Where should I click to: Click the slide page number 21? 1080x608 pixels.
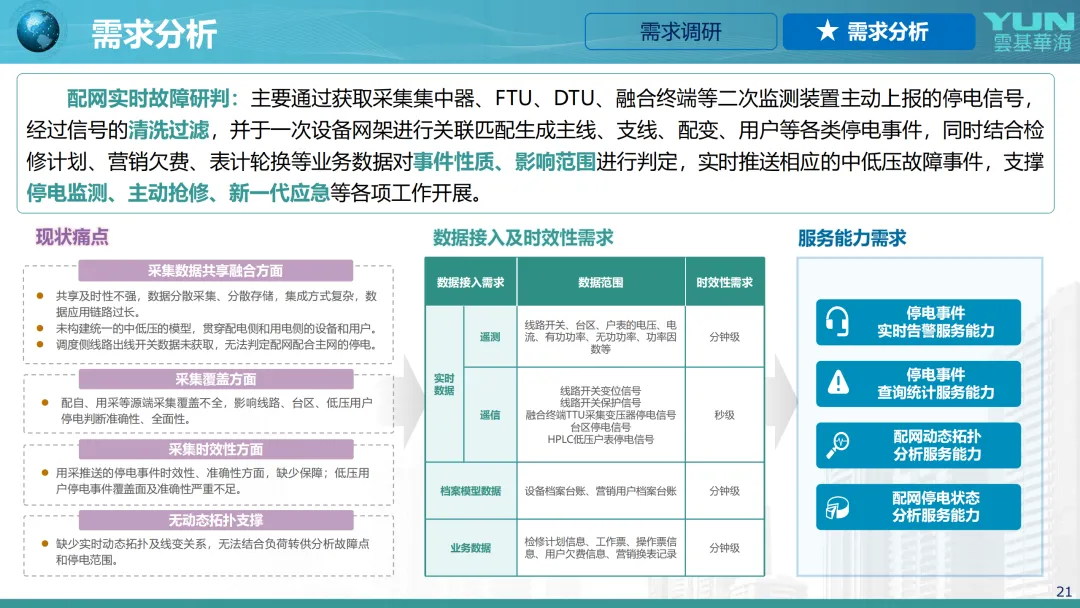pyautogui.click(x=1063, y=591)
